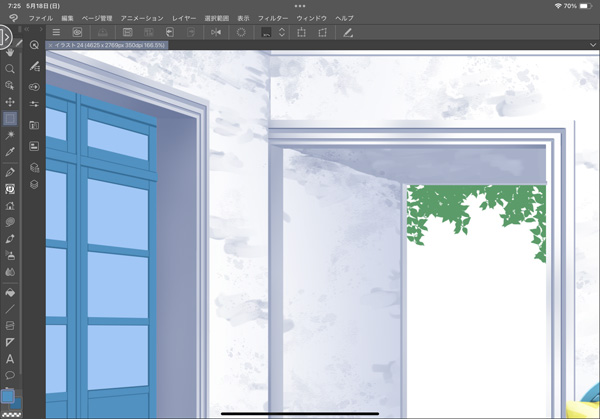The height and width of the screenshot is (419, 600).
Task: Open the レイヤー menu
Action: tap(184, 18)
